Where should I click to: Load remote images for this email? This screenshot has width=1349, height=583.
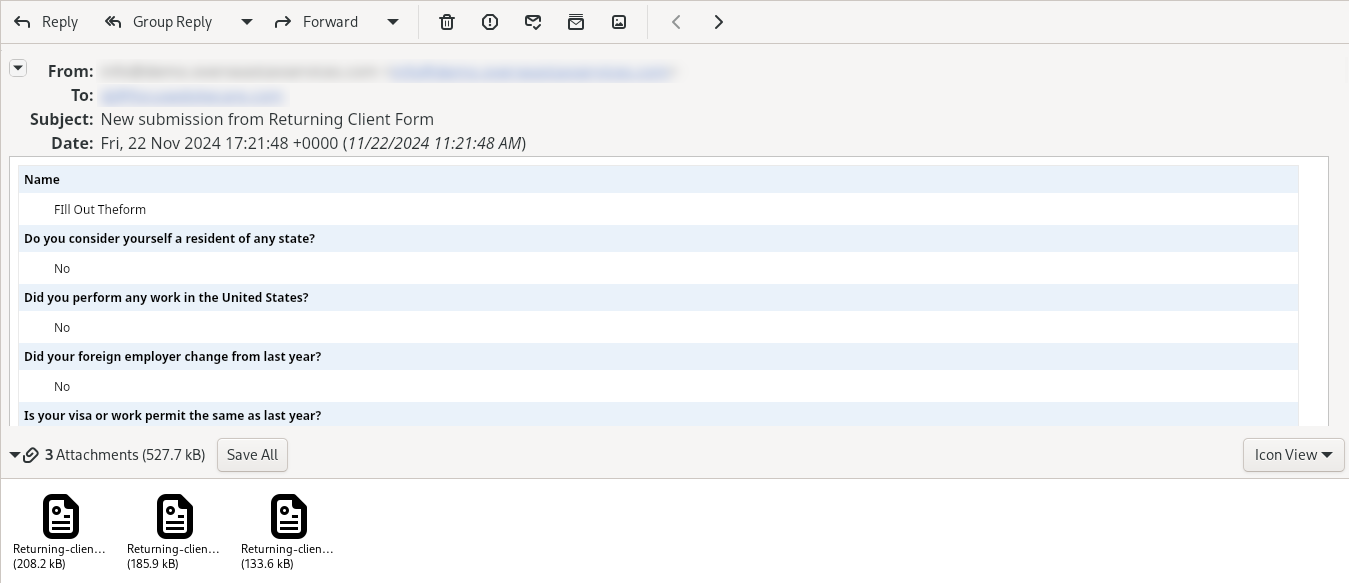pyautogui.click(x=619, y=22)
